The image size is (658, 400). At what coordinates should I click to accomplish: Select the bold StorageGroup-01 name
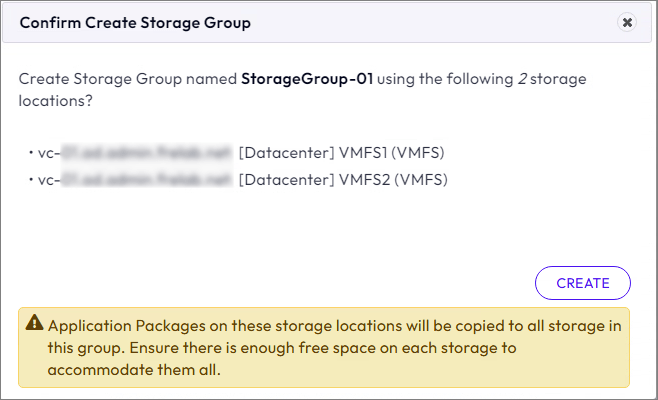tap(307, 78)
